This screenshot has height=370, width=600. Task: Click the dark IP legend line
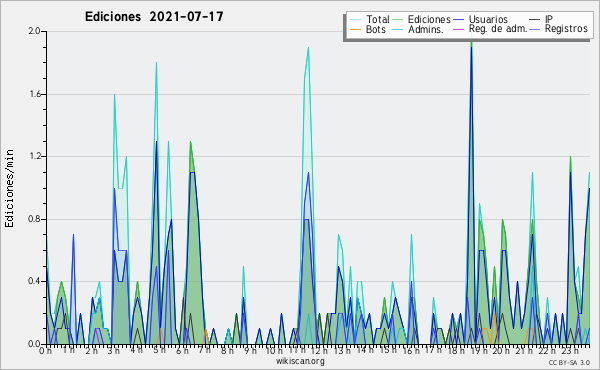535,20
